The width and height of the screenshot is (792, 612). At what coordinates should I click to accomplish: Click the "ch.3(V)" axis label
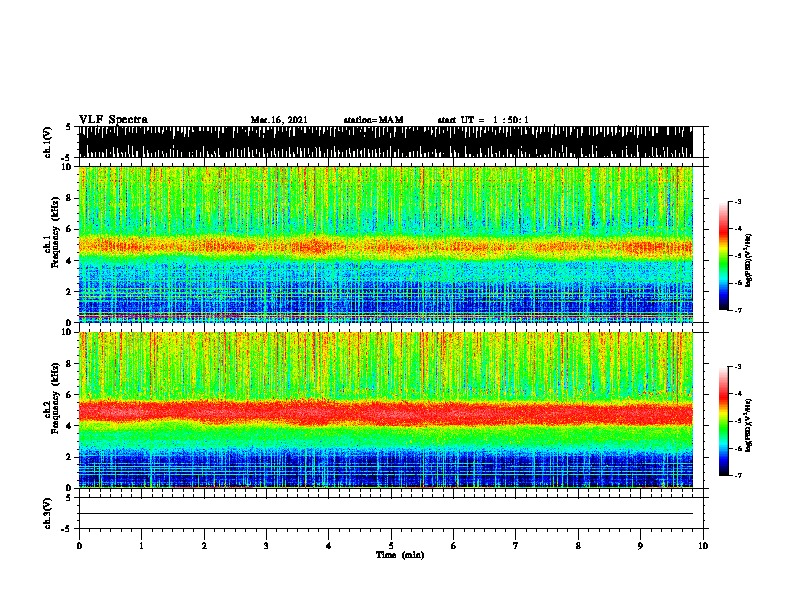48,513
